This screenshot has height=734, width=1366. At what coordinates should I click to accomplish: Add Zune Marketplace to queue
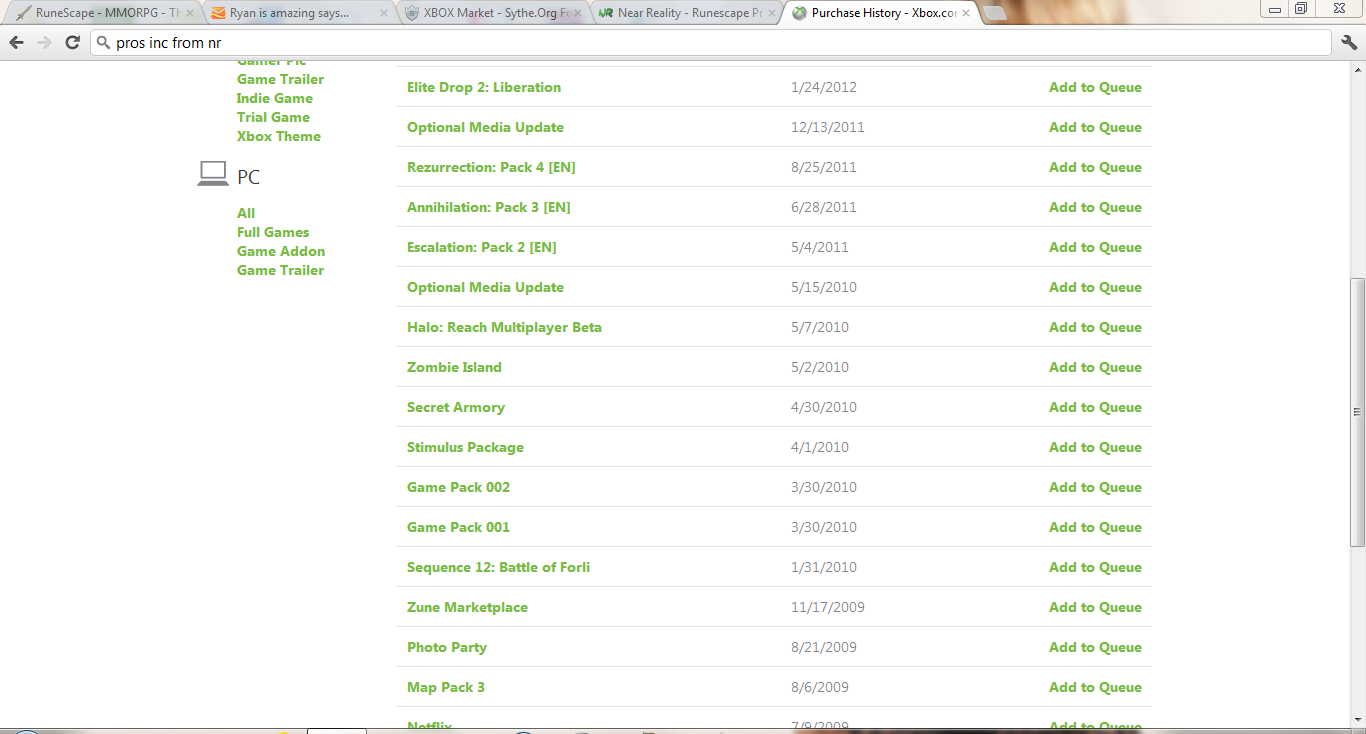pyautogui.click(x=1095, y=607)
